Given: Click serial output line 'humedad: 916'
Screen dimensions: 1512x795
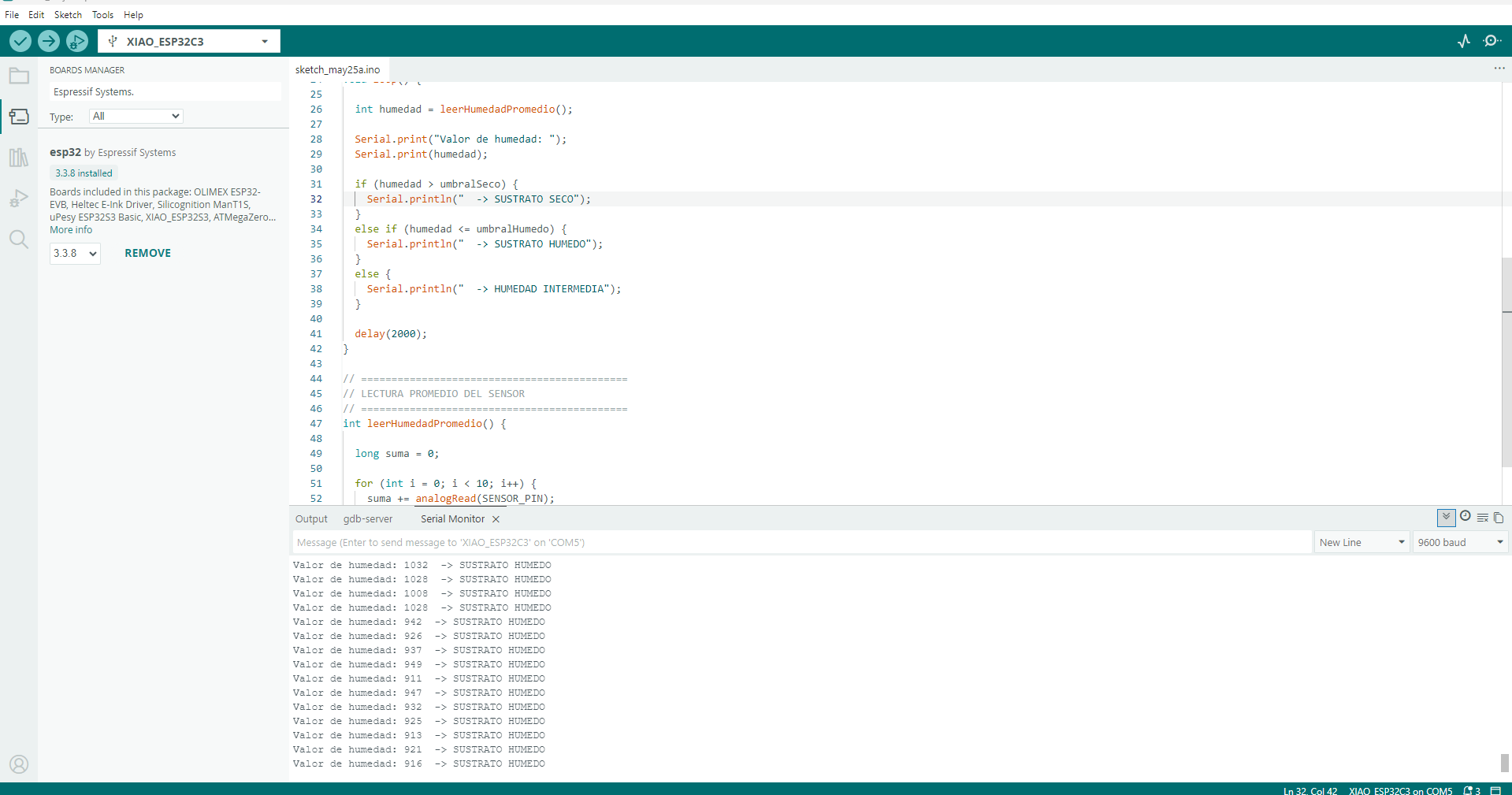Looking at the screenshot, I should click(419, 763).
